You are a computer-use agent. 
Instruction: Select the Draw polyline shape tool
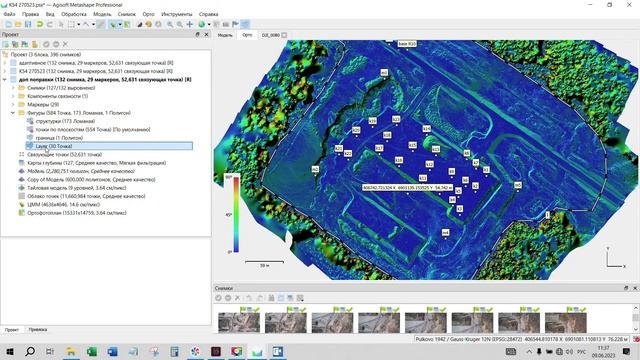(86, 24)
